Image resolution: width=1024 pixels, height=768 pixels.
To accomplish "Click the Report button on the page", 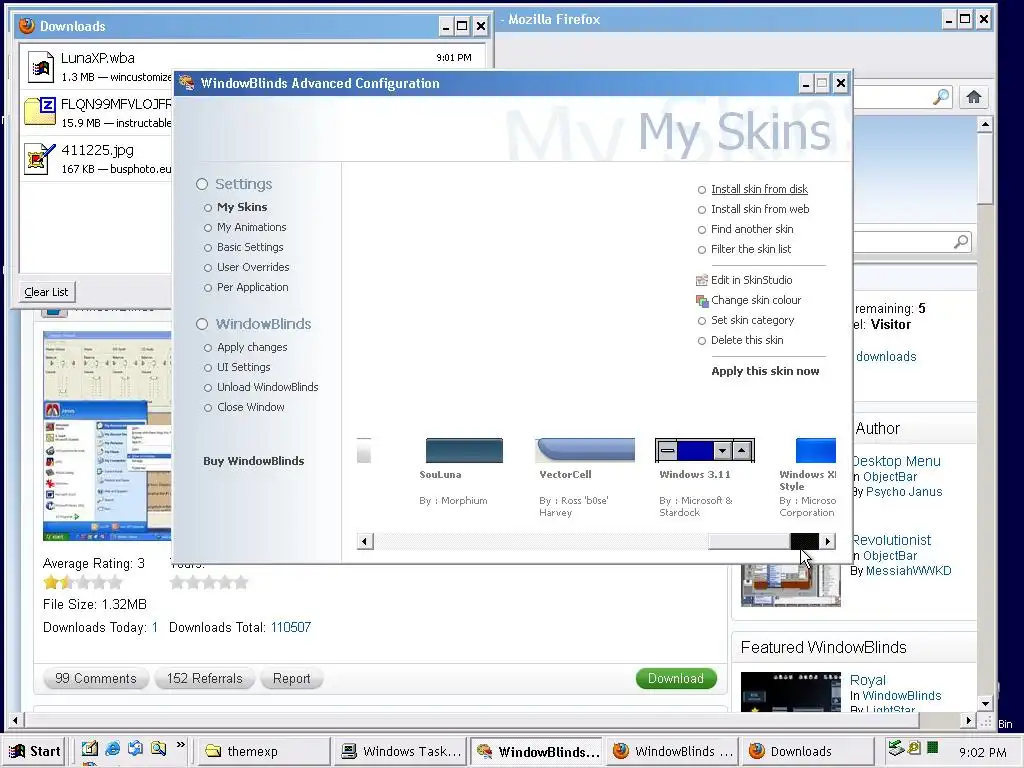I will coord(291,679).
